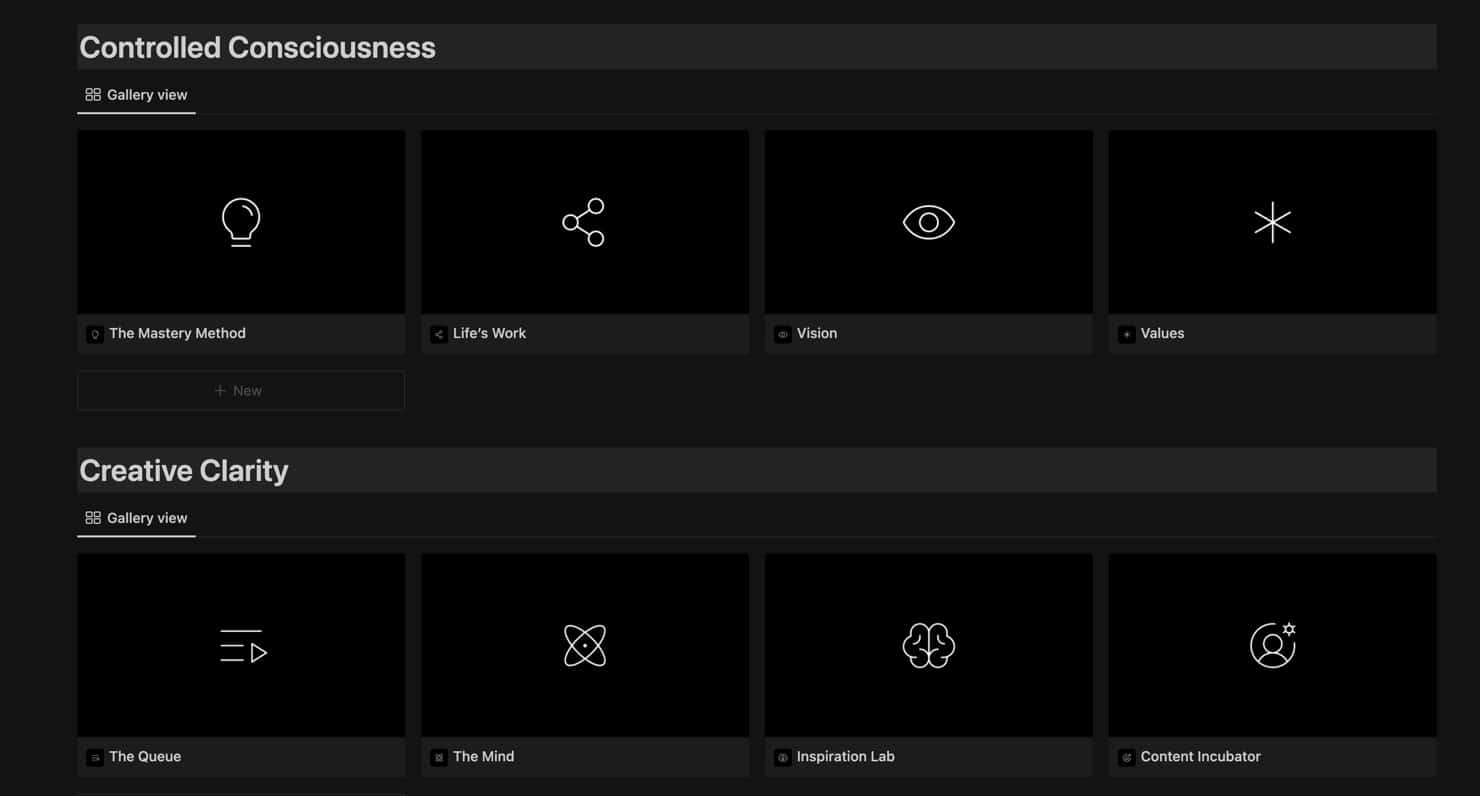Open the Content Incubator page title

coord(1201,757)
